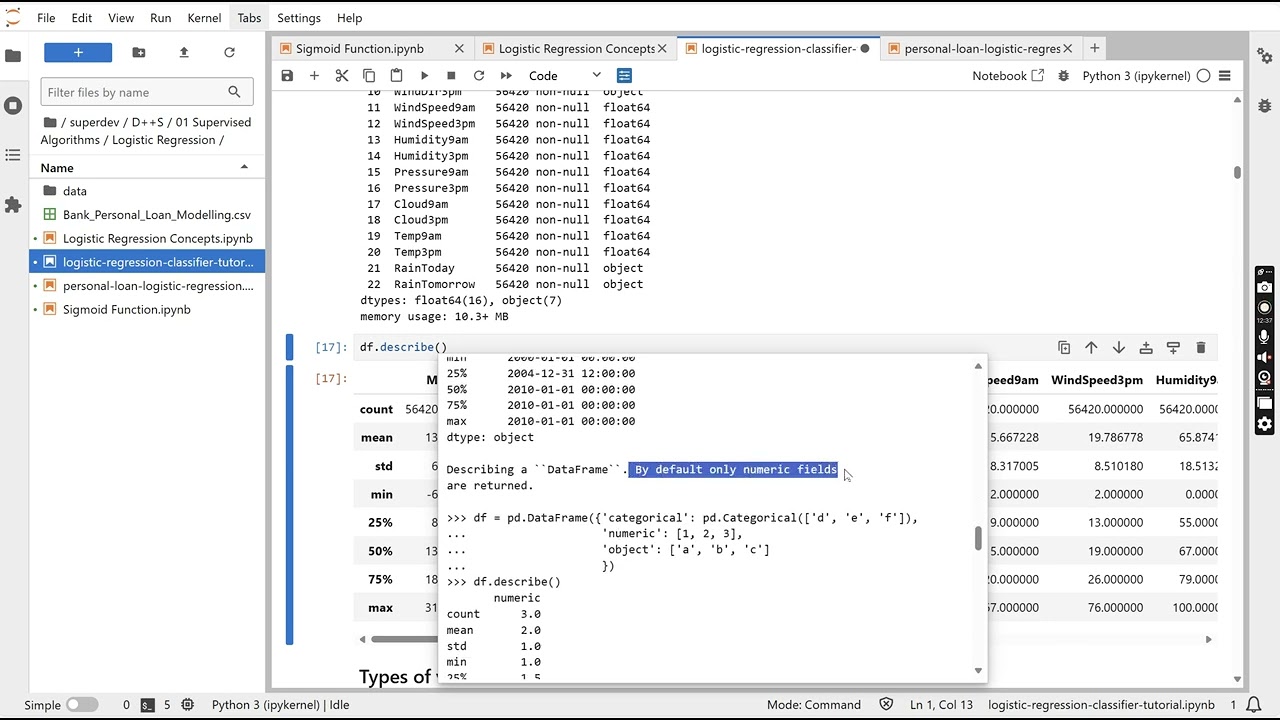1280x720 pixels.
Task: Restart kernel and run all cells
Action: 506,75
